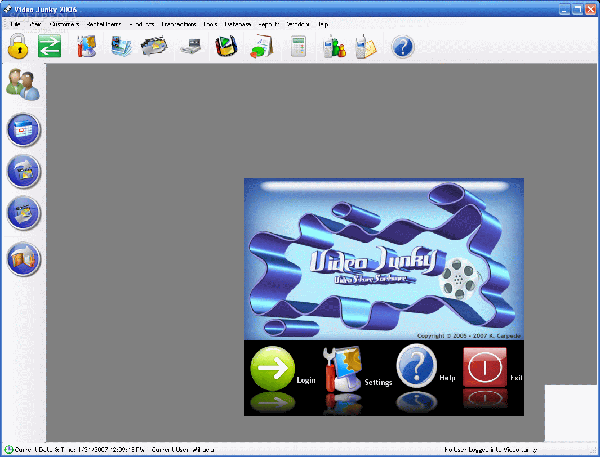Click the red Exit power button
The image size is (600, 457).
pos(484,367)
